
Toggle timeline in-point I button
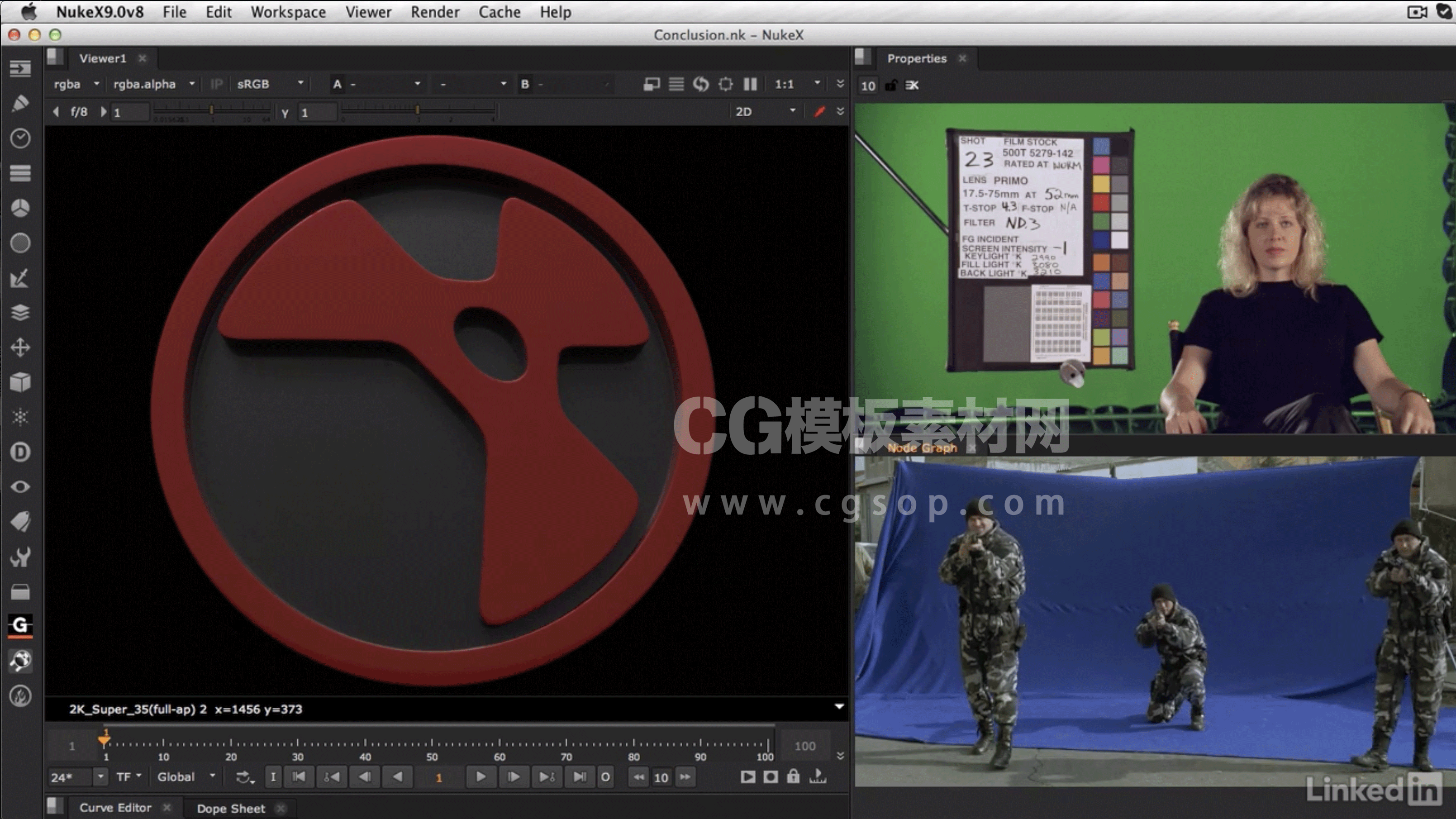pyautogui.click(x=273, y=777)
